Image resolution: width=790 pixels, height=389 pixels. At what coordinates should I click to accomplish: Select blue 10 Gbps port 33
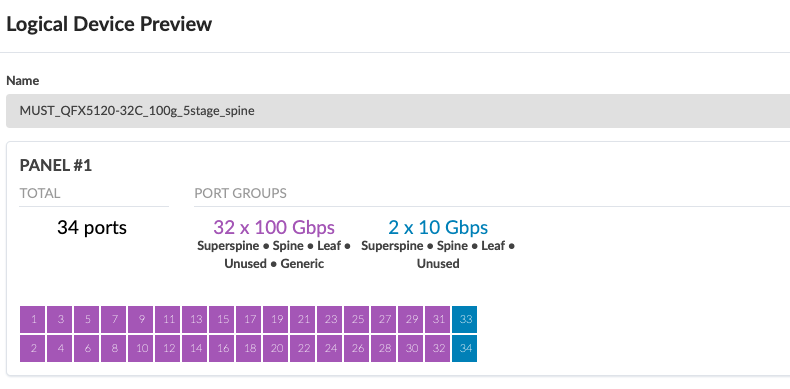click(465, 319)
